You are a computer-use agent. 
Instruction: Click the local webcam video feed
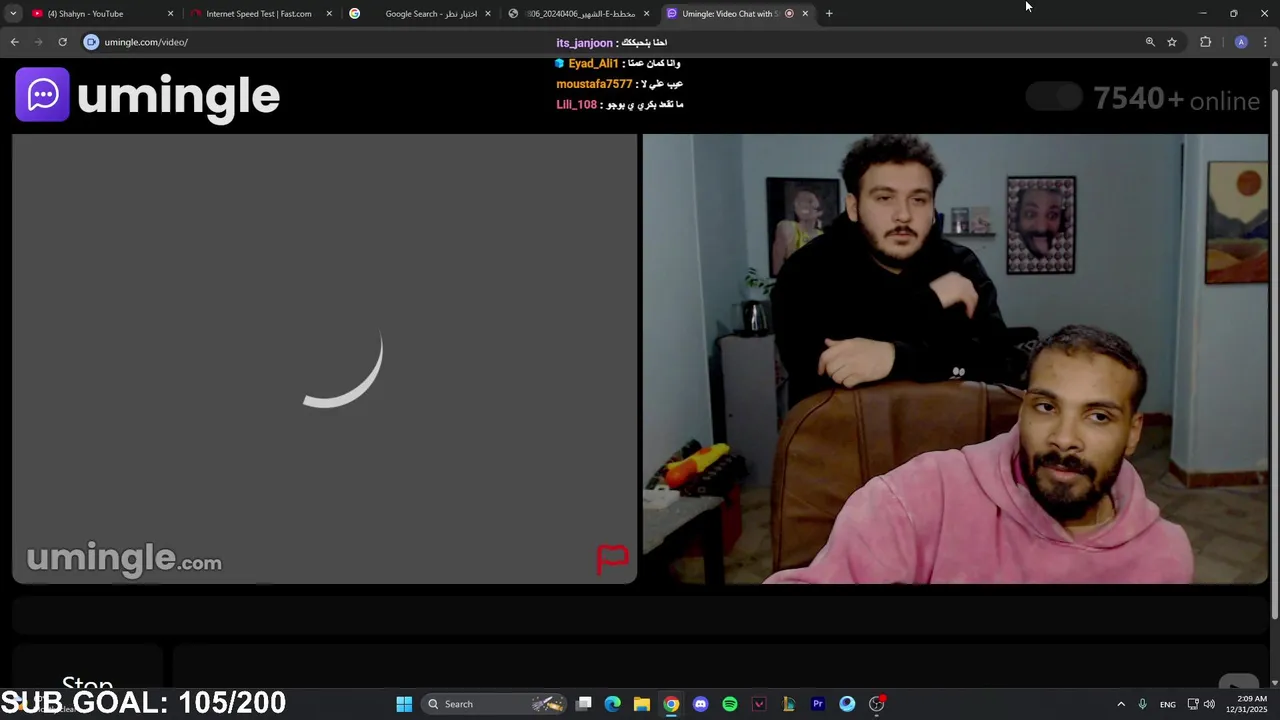pos(955,358)
